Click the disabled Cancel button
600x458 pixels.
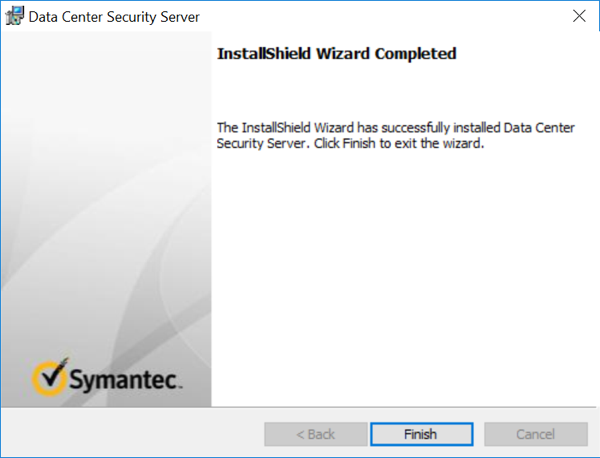tap(535, 434)
